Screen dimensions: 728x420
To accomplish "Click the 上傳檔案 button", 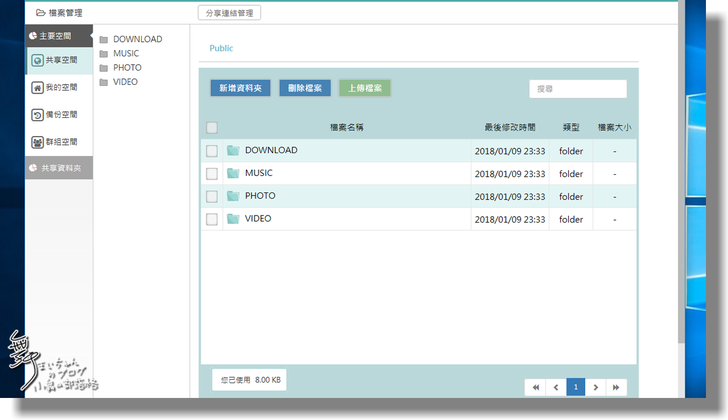I will click(365, 88).
